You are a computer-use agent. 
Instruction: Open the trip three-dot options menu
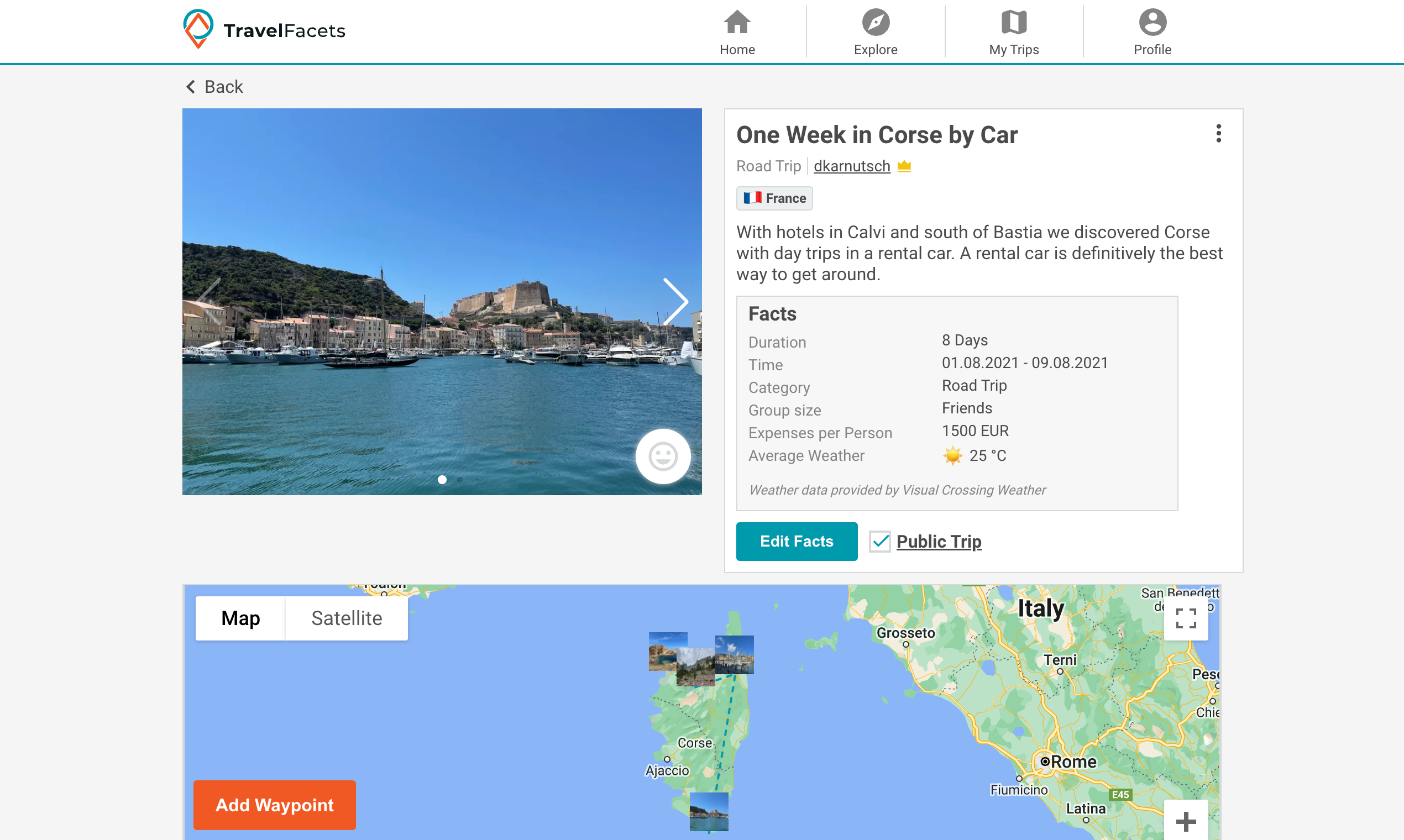click(x=1218, y=134)
